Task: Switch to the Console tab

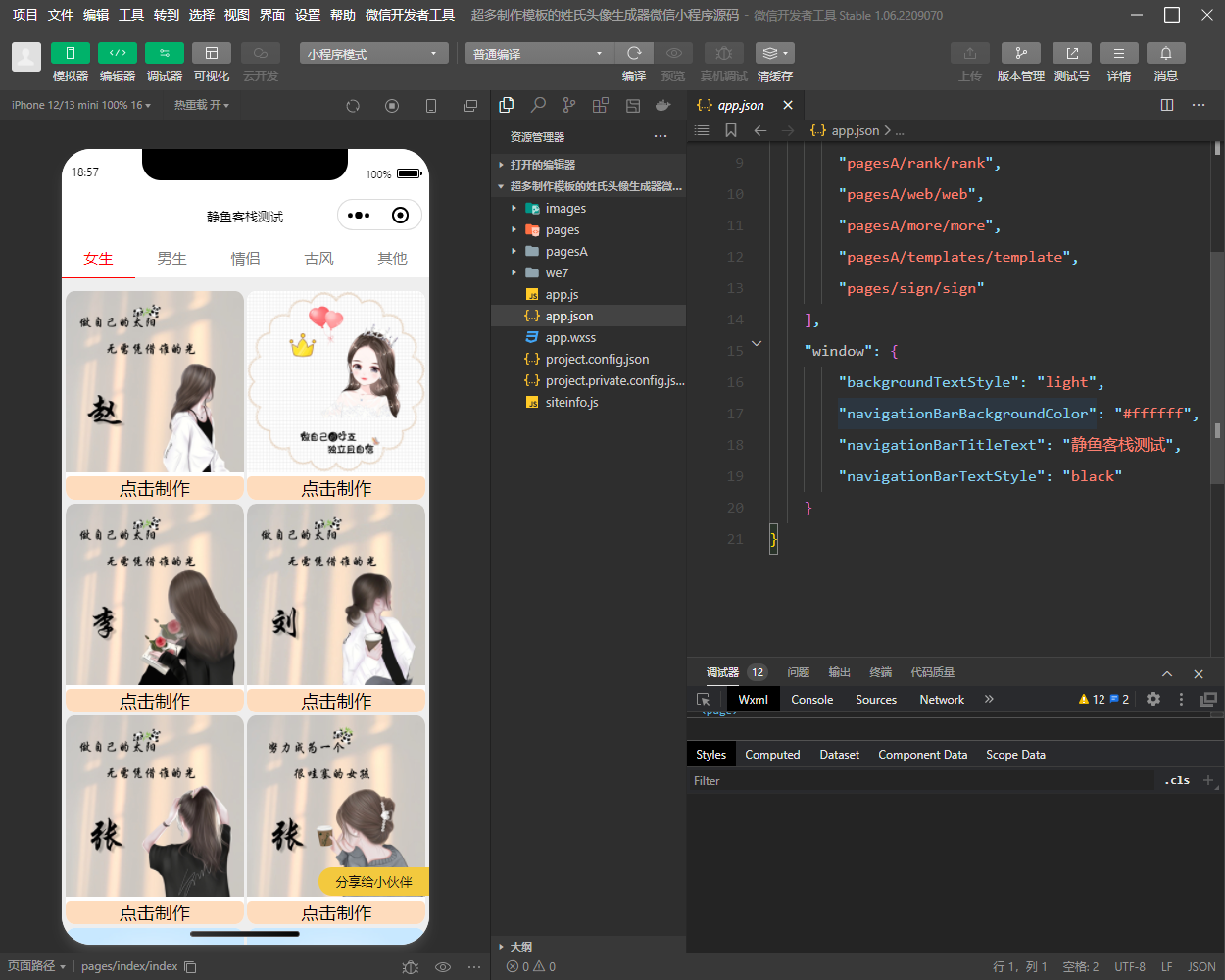Action: (x=811, y=700)
